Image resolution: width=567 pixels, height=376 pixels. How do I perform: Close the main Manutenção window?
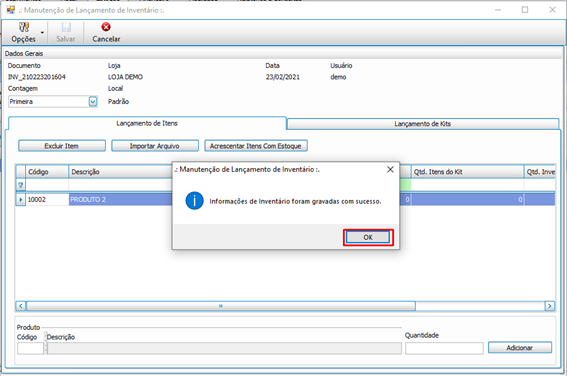(x=553, y=10)
